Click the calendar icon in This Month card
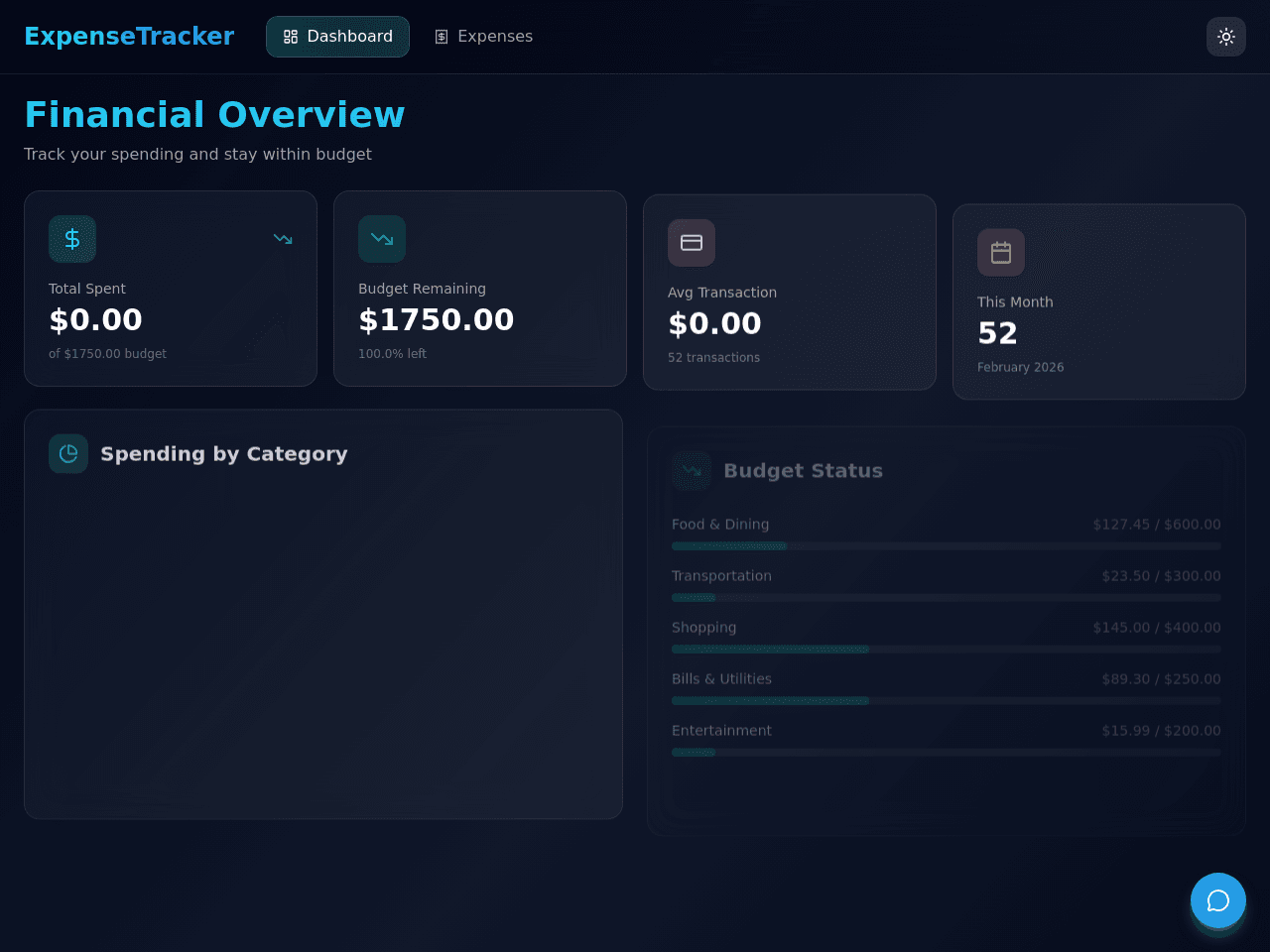This screenshot has width=1270, height=952. (1001, 253)
